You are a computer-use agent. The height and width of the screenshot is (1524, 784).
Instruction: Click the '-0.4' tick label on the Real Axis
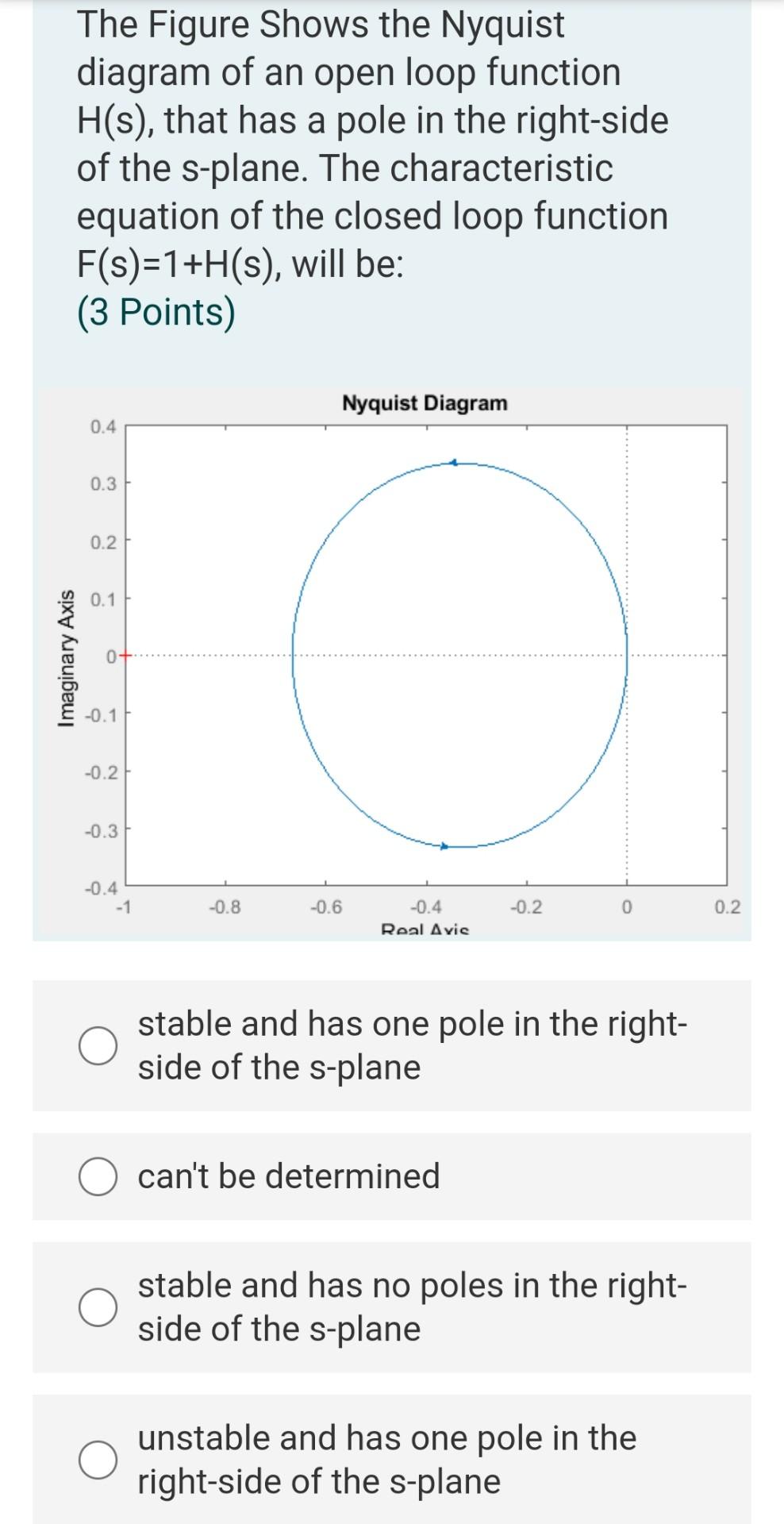424,906
